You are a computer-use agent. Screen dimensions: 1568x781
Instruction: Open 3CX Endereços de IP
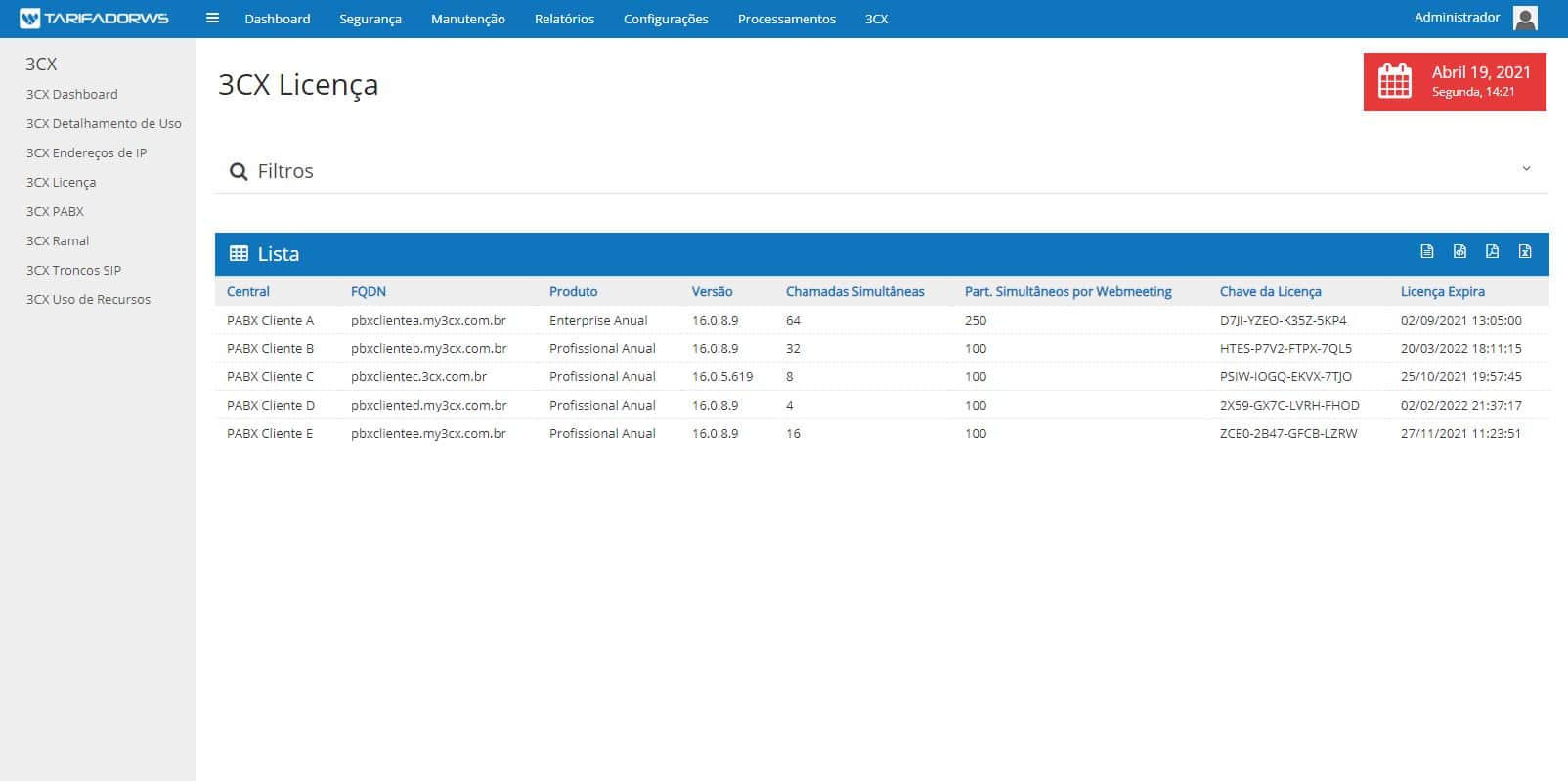click(87, 152)
